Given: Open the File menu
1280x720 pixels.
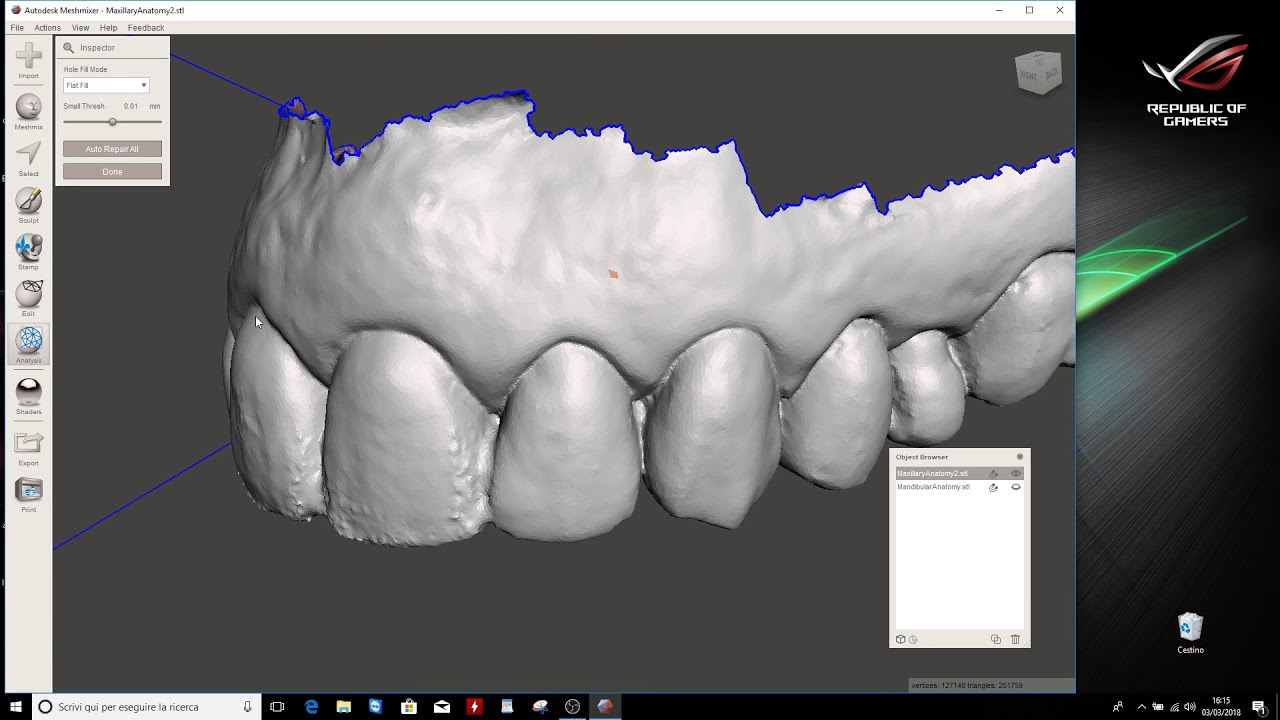Looking at the screenshot, I should pos(17,28).
